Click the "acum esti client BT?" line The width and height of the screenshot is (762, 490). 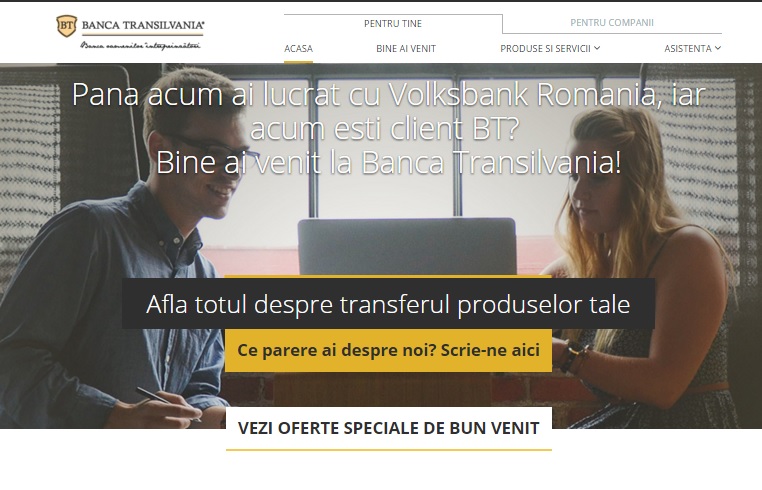385,129
